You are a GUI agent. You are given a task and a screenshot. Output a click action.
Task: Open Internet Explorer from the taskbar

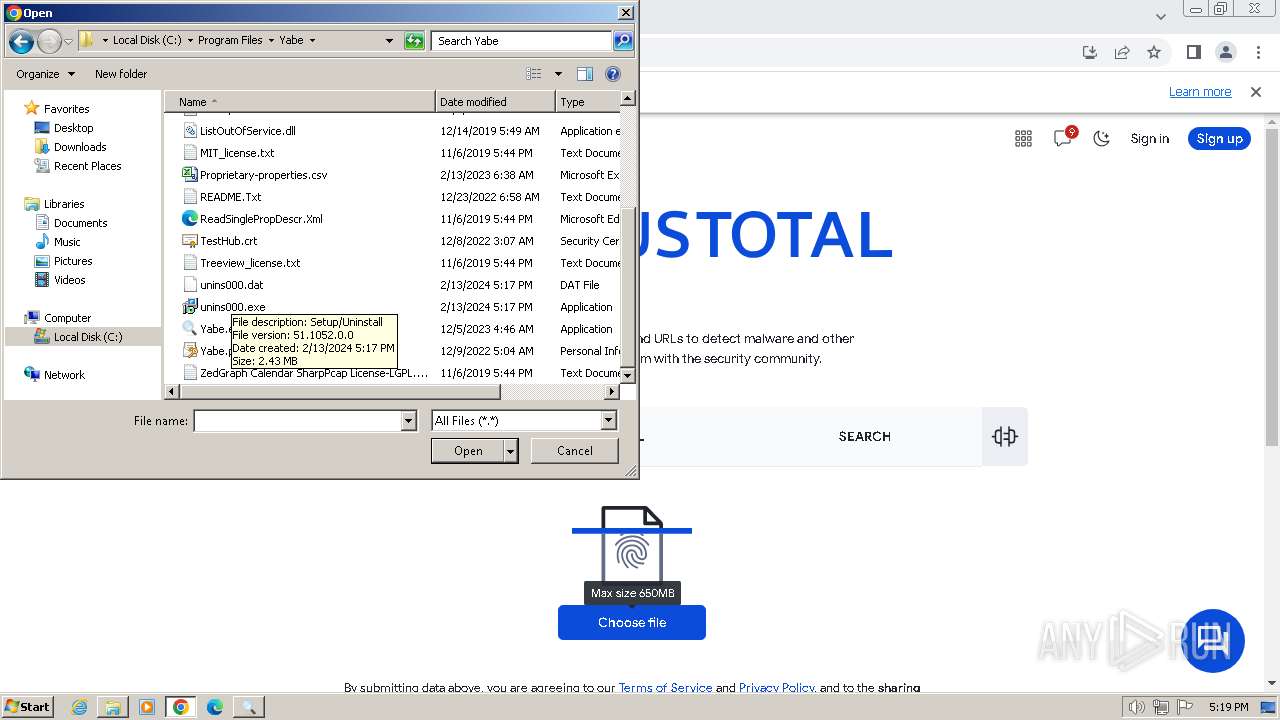tap(80, 707)
